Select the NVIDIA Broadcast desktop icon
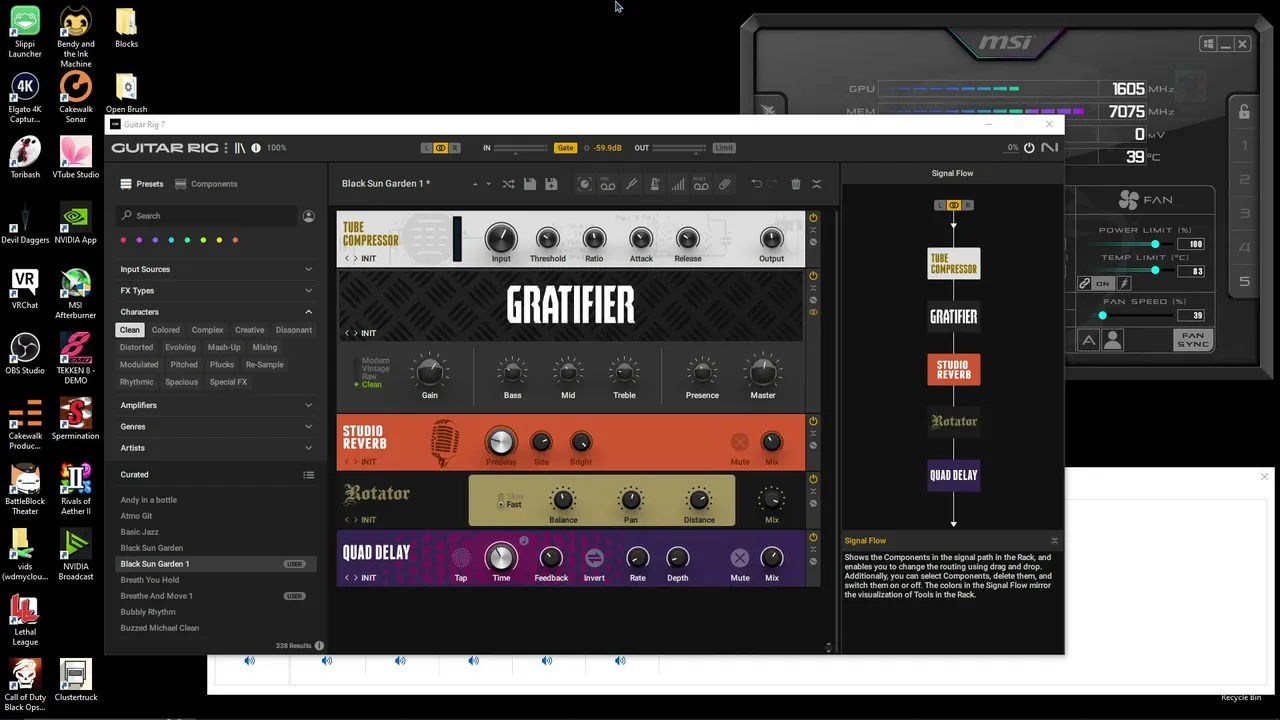 [x=76, y=555]
